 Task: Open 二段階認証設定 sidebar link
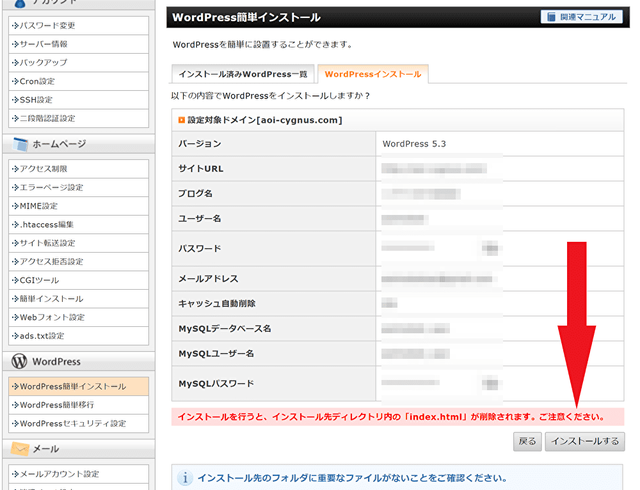pos(78,118)
